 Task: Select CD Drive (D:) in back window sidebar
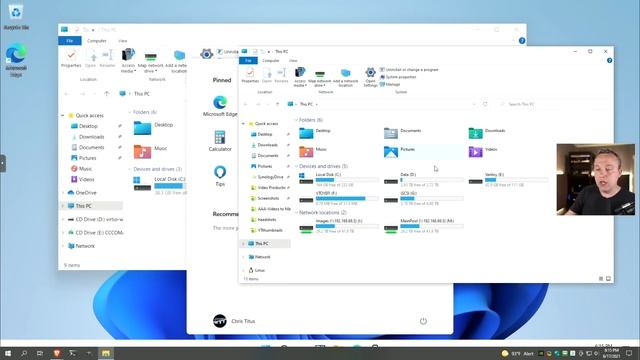99,220
